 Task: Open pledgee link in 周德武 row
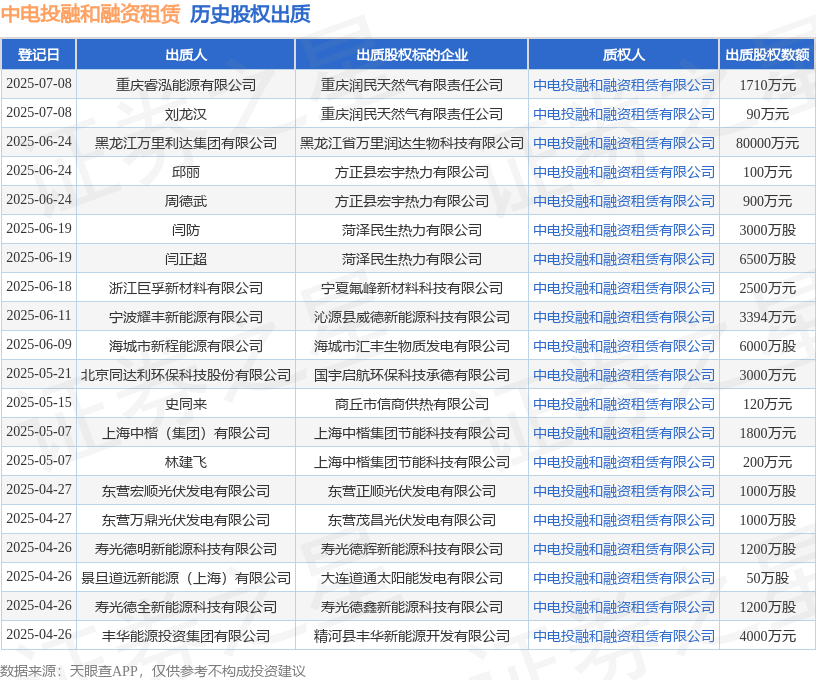(623, 201)
